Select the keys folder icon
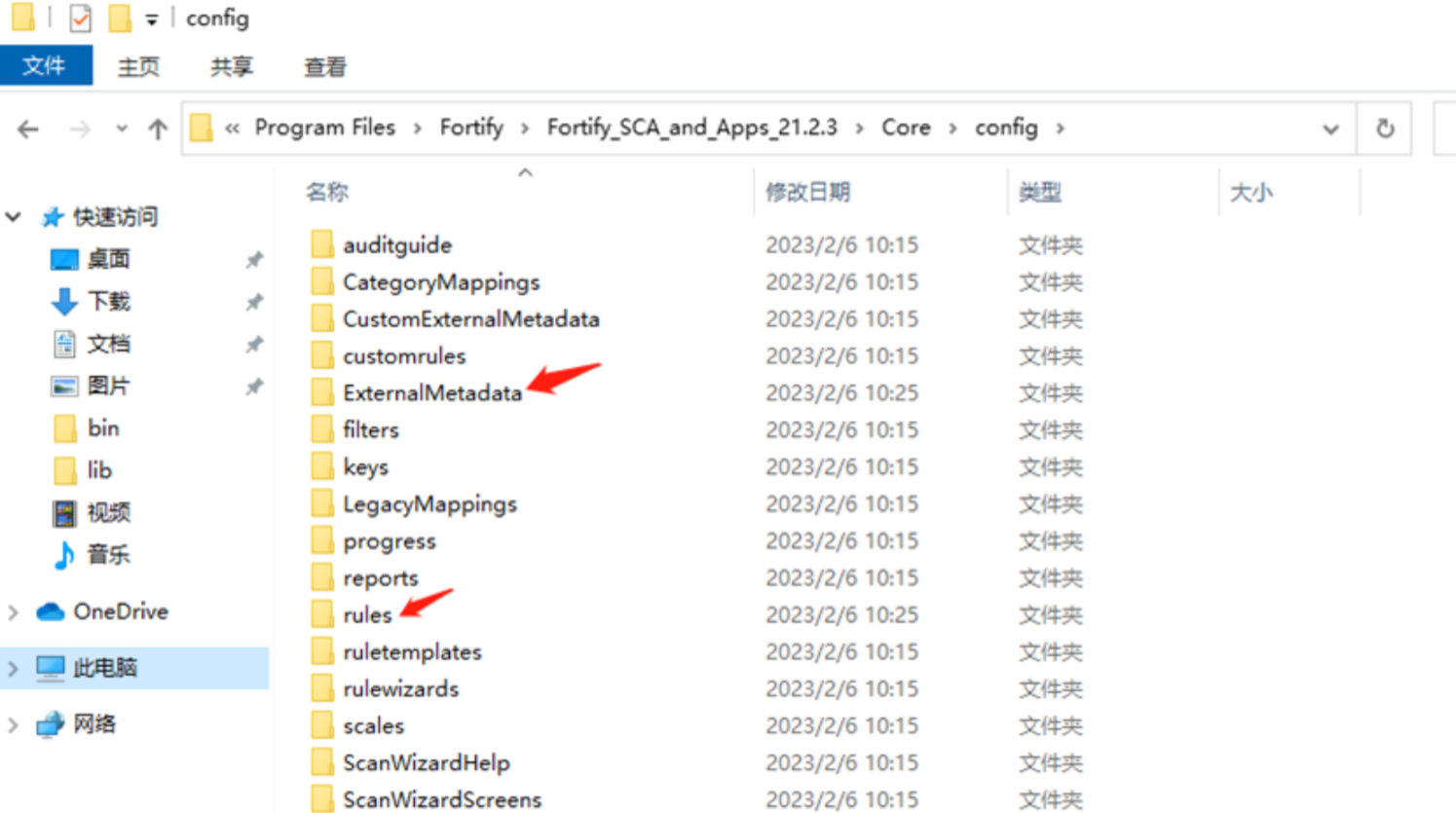Viewport: 1456px width, 813px height. 322,466
